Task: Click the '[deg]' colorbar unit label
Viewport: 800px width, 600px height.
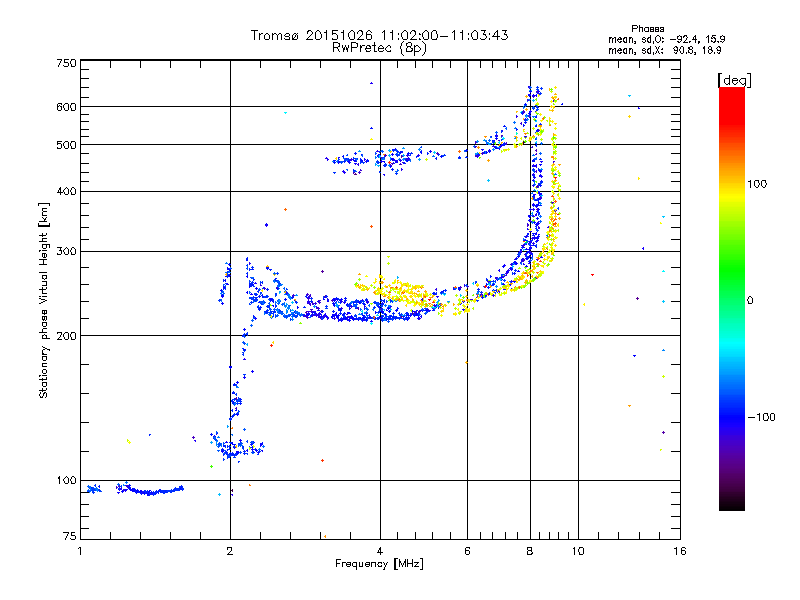Action: (x=734, y=81)
